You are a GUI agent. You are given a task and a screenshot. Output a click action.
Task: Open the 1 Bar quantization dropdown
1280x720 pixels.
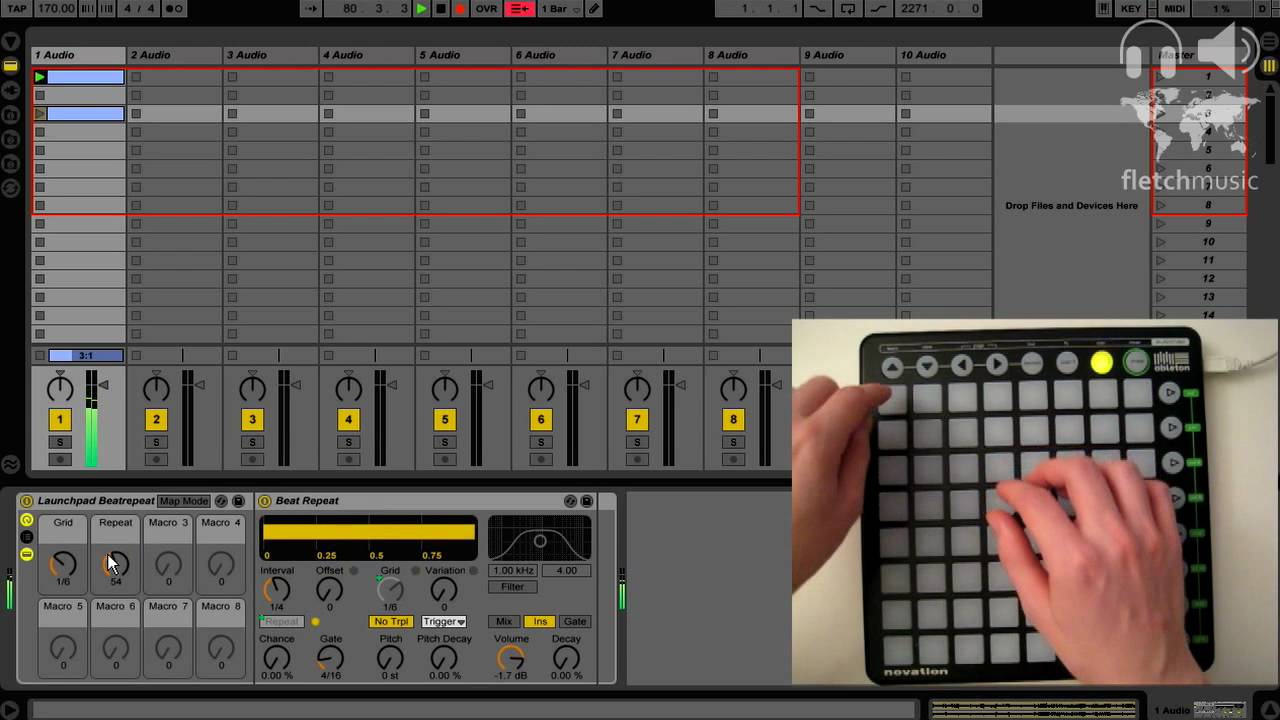pos(560,9)
